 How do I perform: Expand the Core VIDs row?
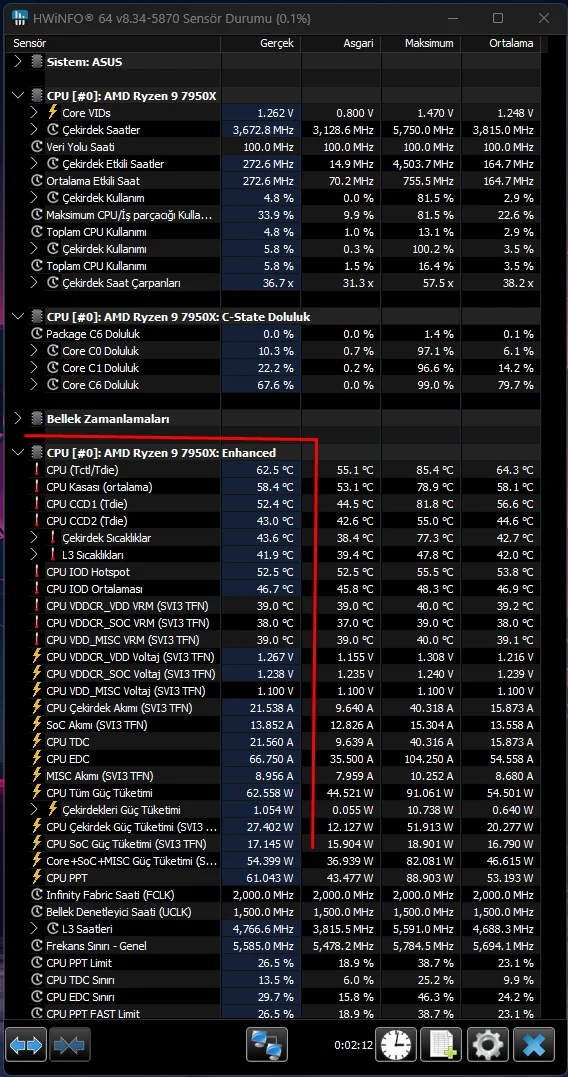pyautogui.click(x=34, y=113)
